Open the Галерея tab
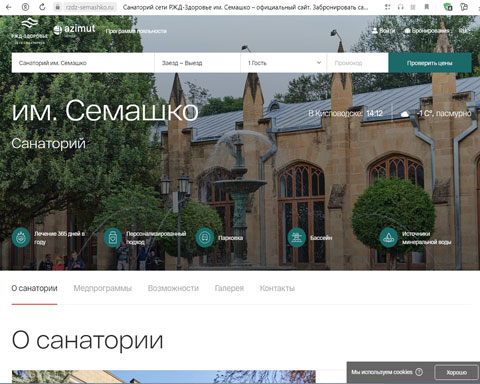 click(x=229, y=288)
